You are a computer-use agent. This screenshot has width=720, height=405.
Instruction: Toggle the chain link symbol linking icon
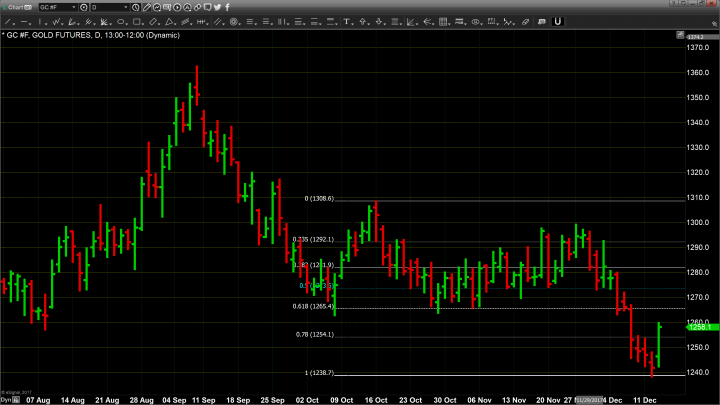(x=197, y=7)
